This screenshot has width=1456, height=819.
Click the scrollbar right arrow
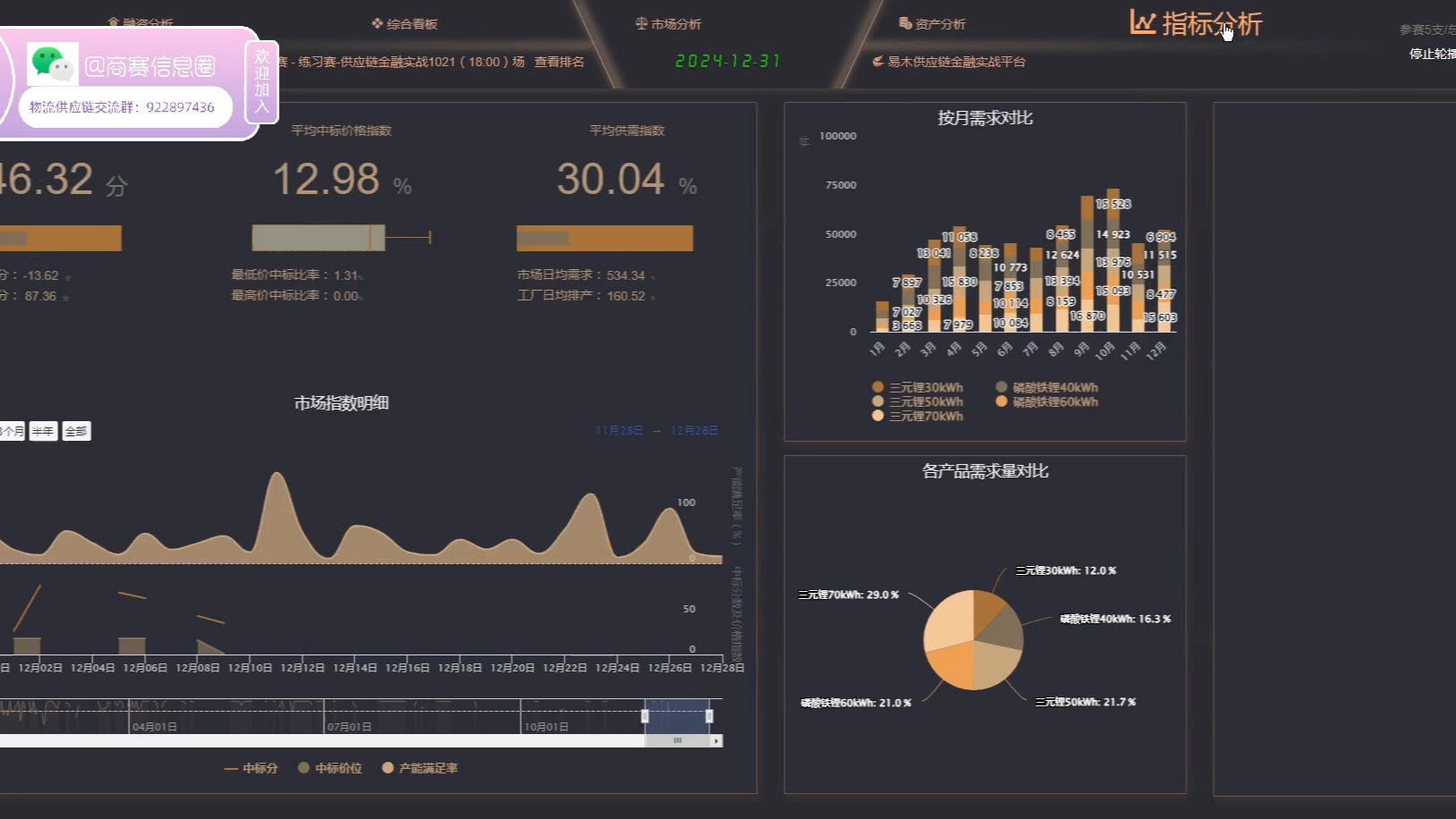(x=716, y=740)
